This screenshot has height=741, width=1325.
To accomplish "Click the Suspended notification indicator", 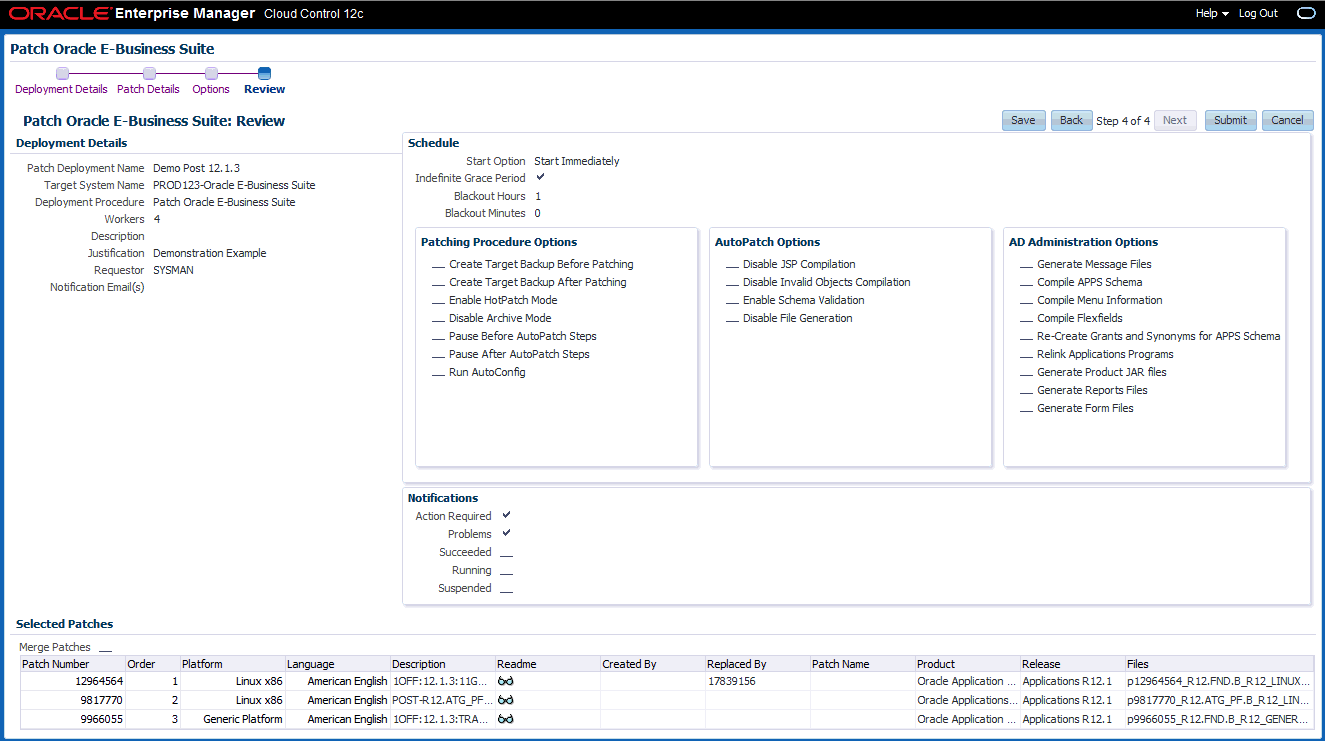I will click(x=506, y=589).
